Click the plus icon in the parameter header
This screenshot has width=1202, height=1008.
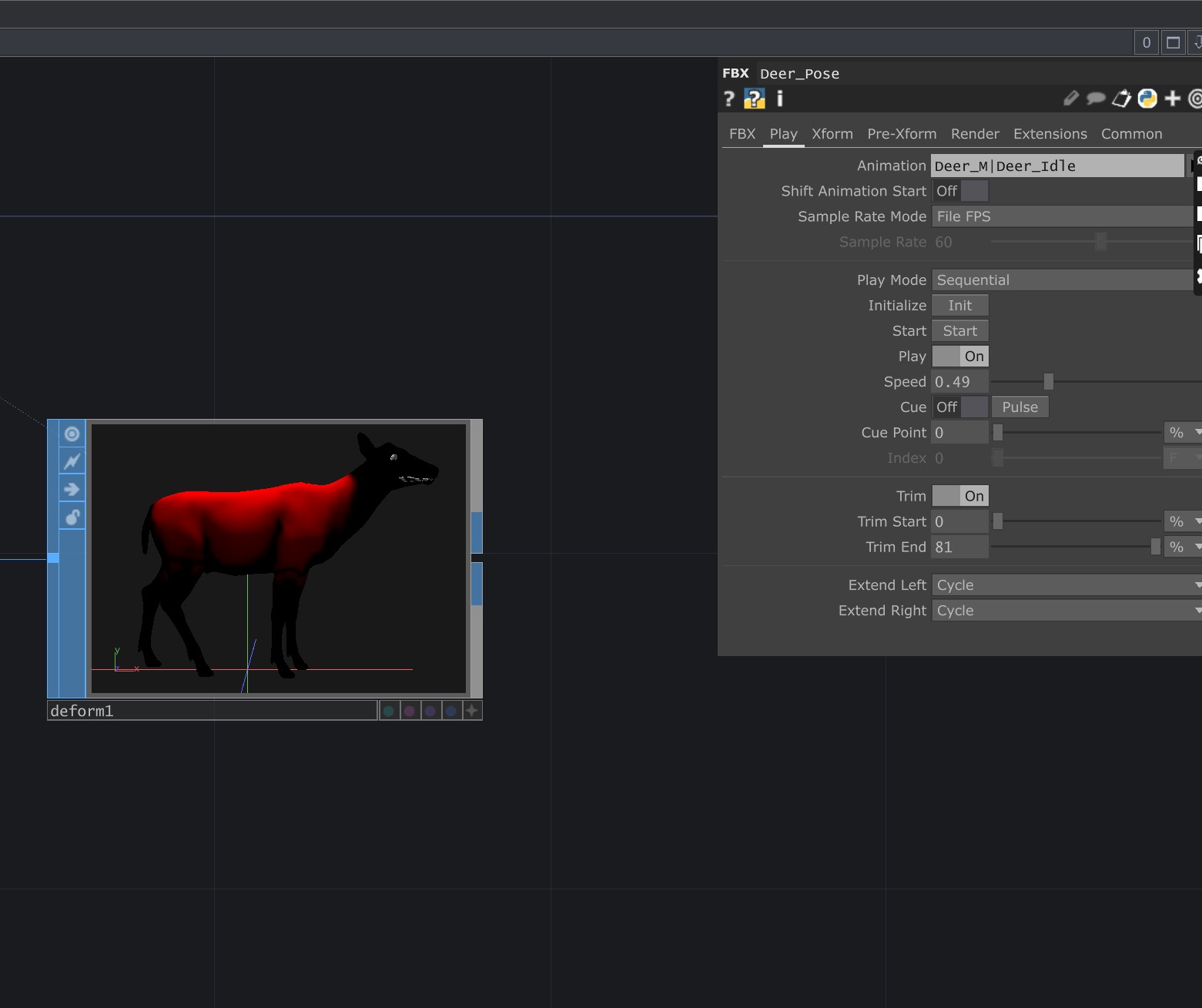tap(1171, 98)
